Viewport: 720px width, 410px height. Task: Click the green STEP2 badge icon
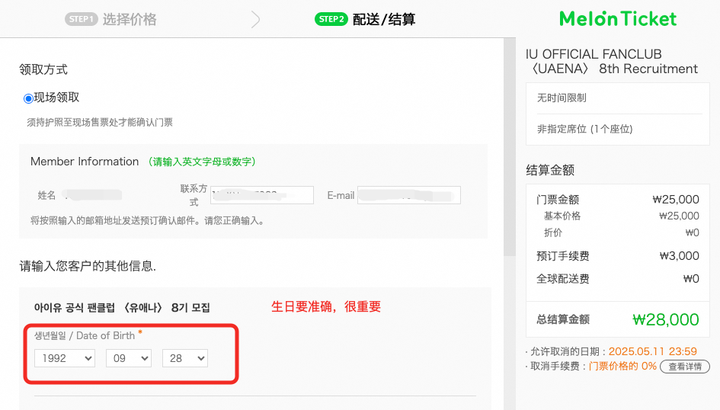coord(331,19)
